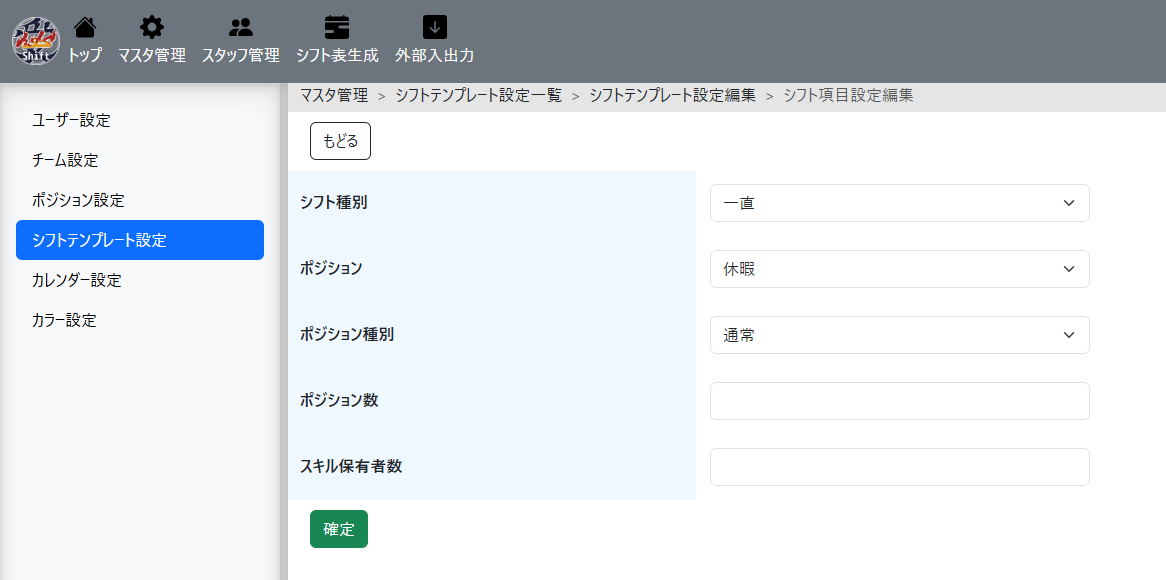Viewport: 1166px width, 580px height.
Task: Select カレンダー設定 in the sidebar
Action: (x=140, y=280)
